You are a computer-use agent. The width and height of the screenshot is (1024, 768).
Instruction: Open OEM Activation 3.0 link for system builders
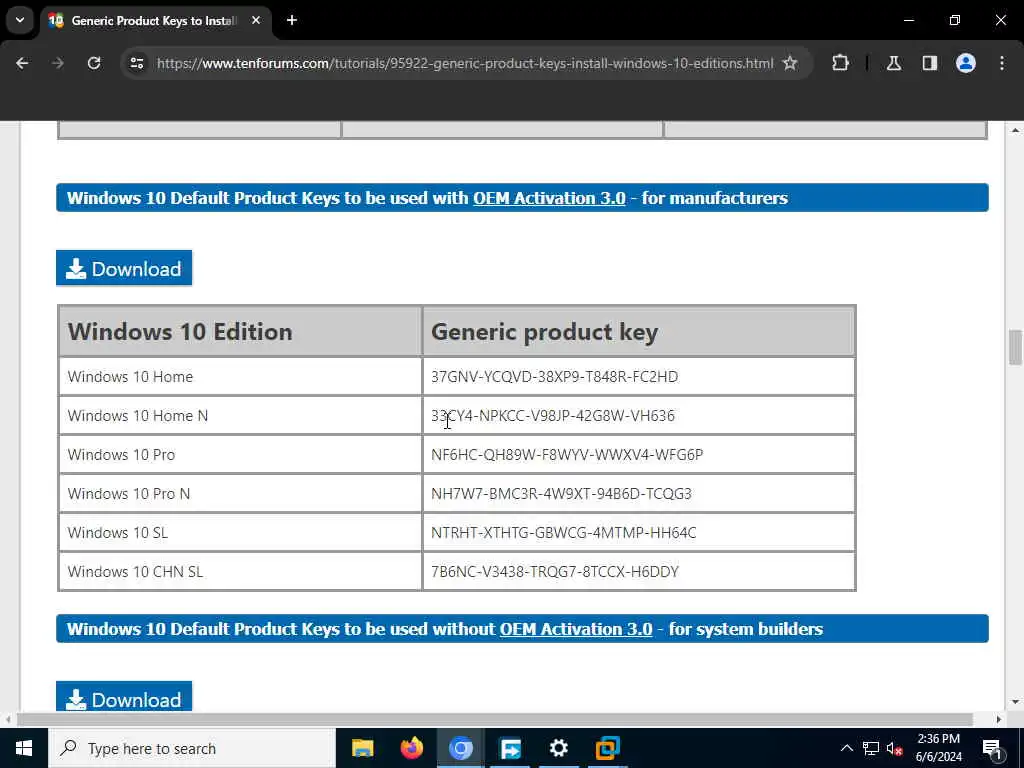pyautogui.click(x=576, y=629)
